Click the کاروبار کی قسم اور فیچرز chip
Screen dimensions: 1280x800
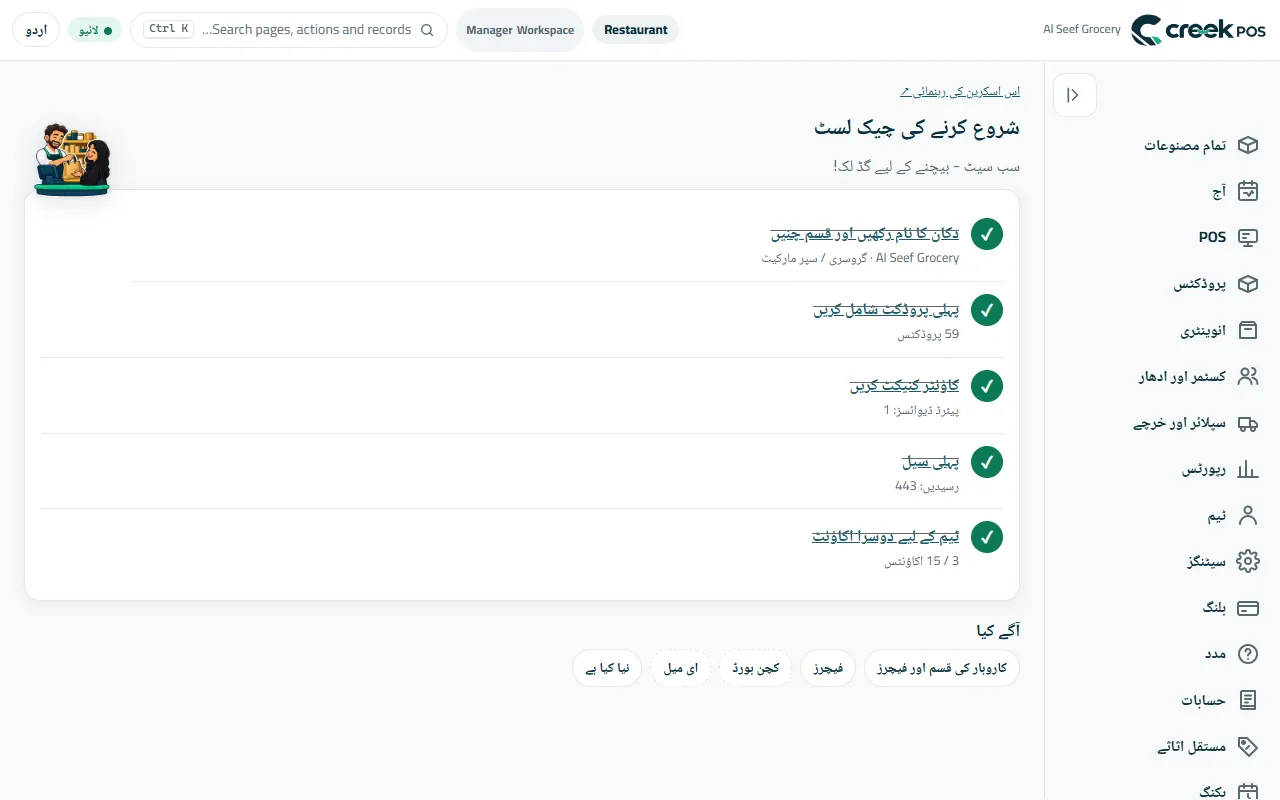[942, 668]
